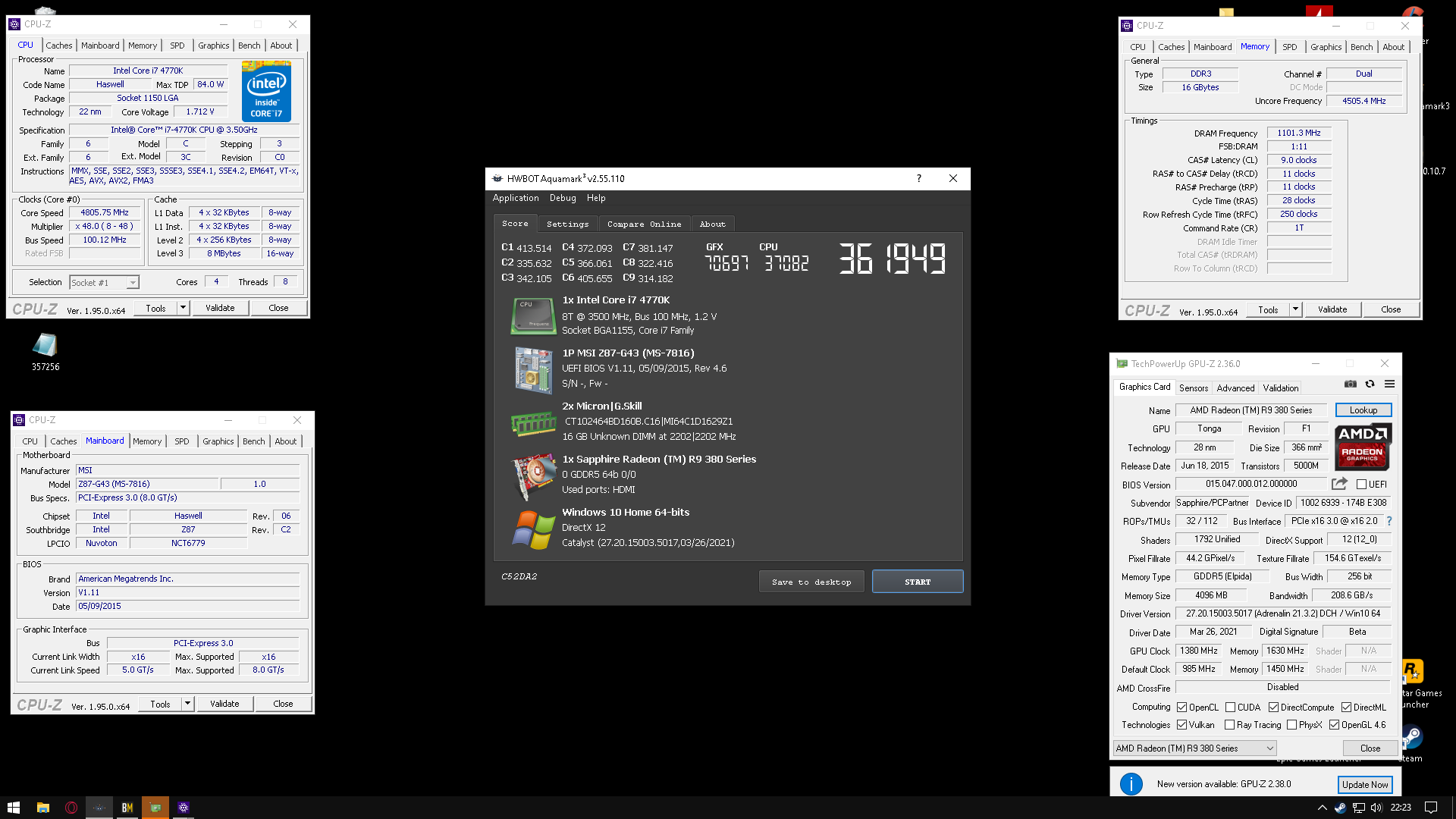Launch Opera browser from the taskbar

(71, 808)
